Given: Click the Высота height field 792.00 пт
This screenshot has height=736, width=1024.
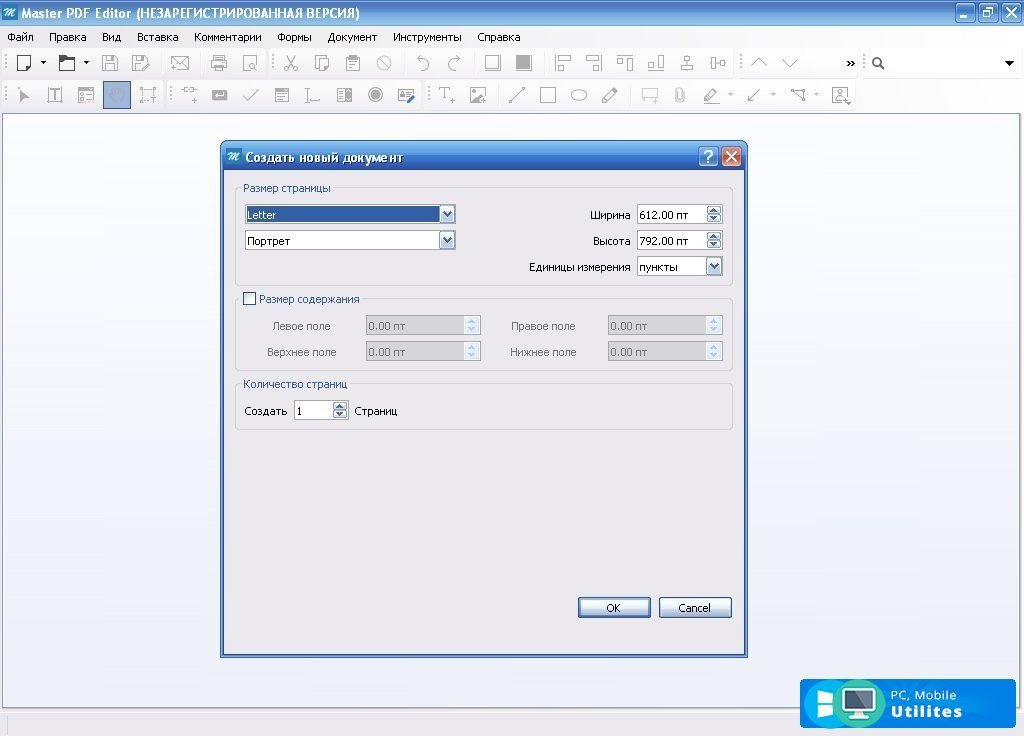Looking at the screenshot, I should (x=671, y=240).
